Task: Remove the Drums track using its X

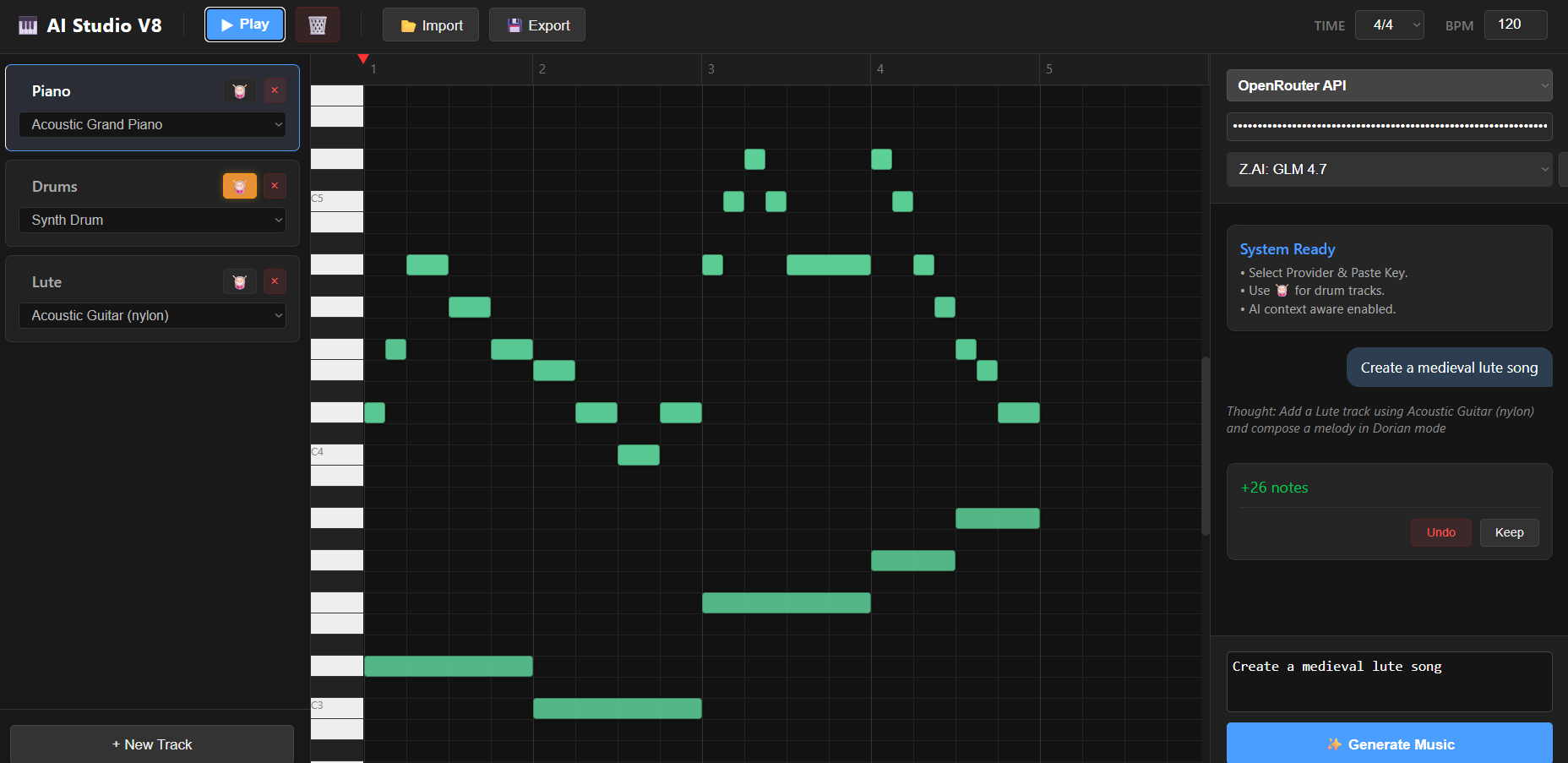Action: point(275,186)
